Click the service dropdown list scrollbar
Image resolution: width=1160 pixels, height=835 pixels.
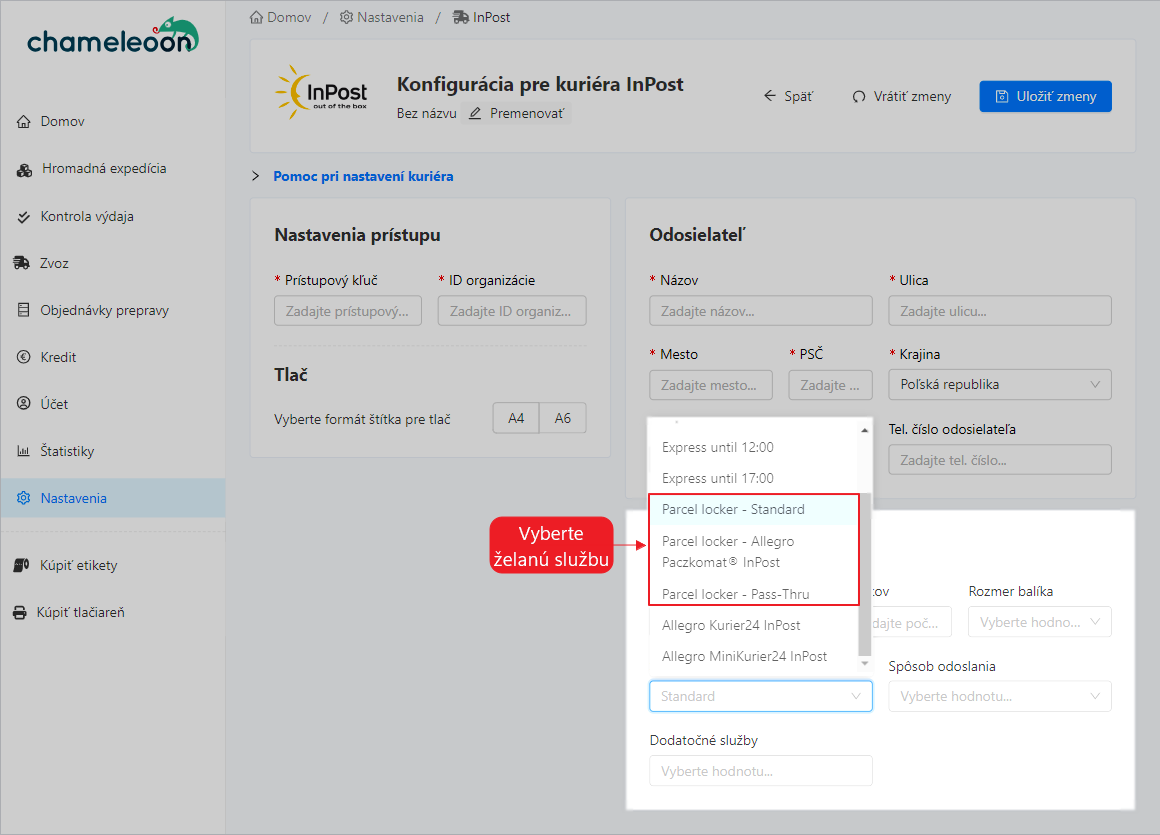tap(865, 540)
